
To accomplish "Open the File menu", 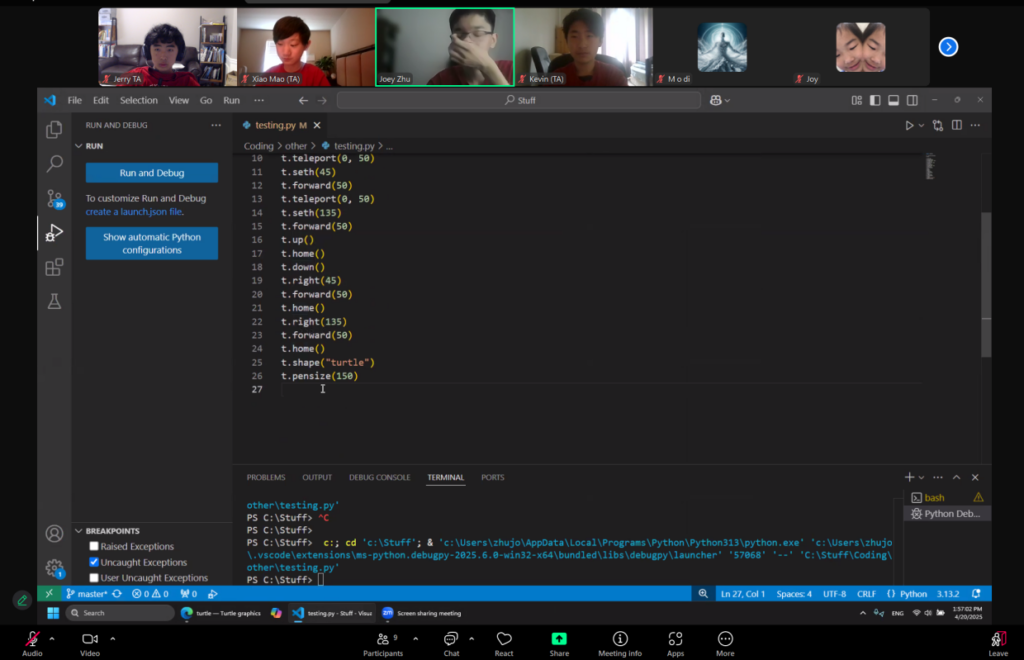I will point(75,100).
